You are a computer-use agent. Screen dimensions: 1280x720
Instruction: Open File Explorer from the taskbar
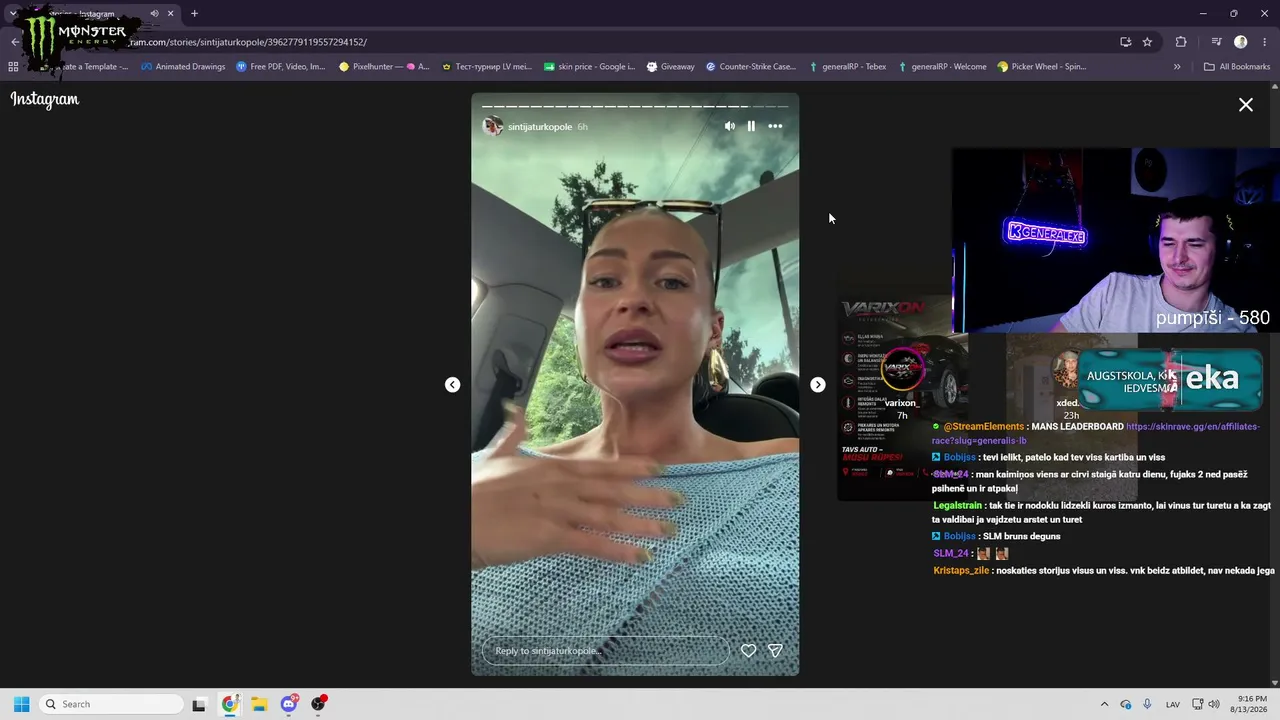[x=259, y=704]
